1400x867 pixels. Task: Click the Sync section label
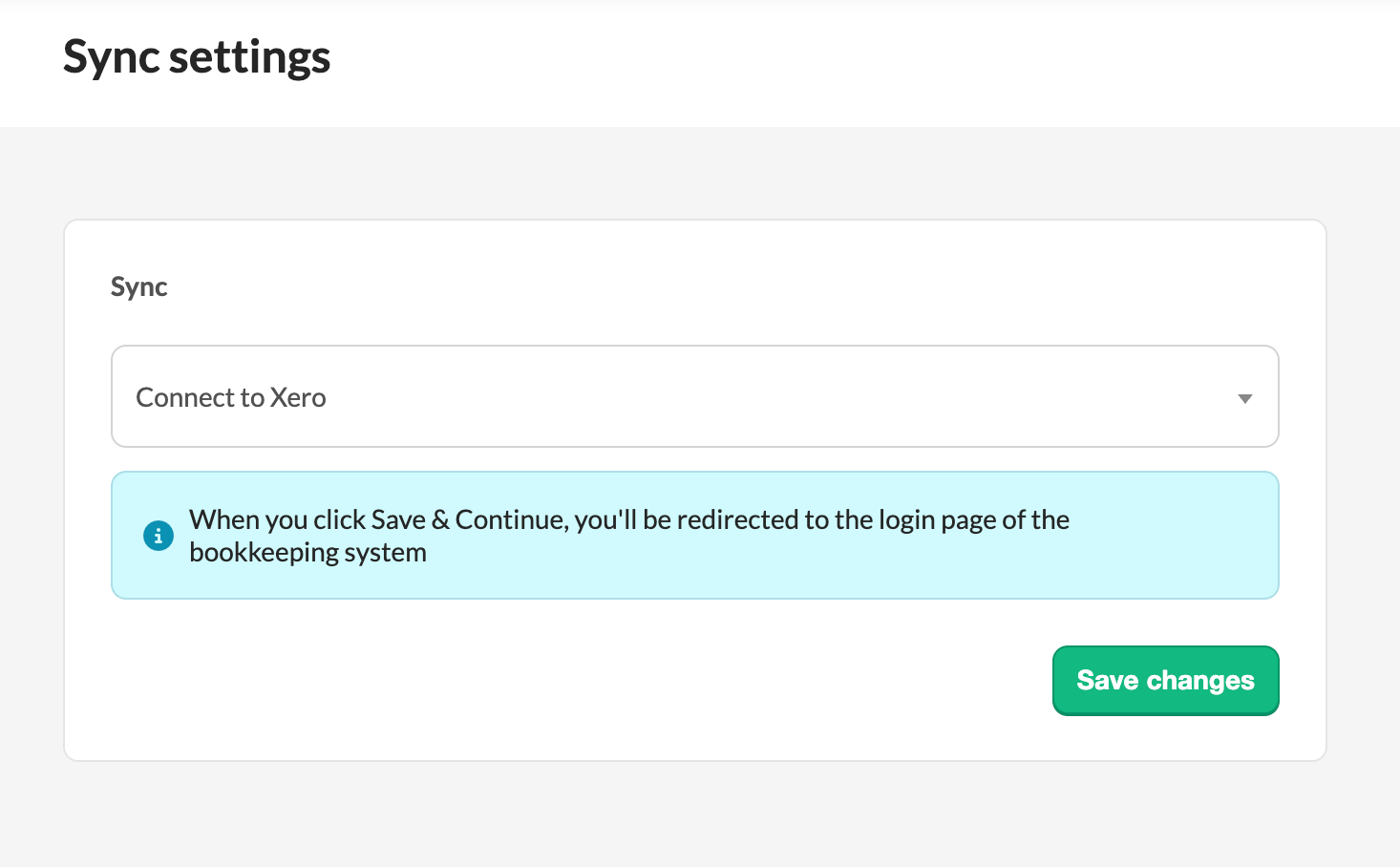pos(138,286)
